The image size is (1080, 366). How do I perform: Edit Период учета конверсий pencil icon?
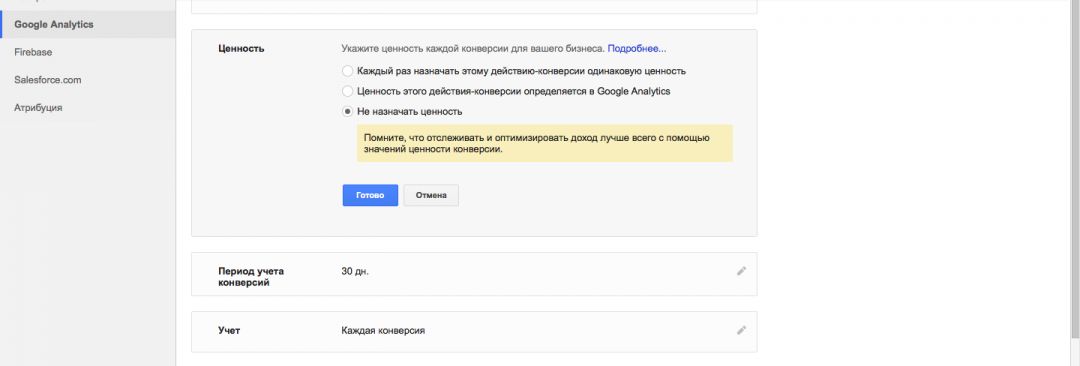[741, 271]
